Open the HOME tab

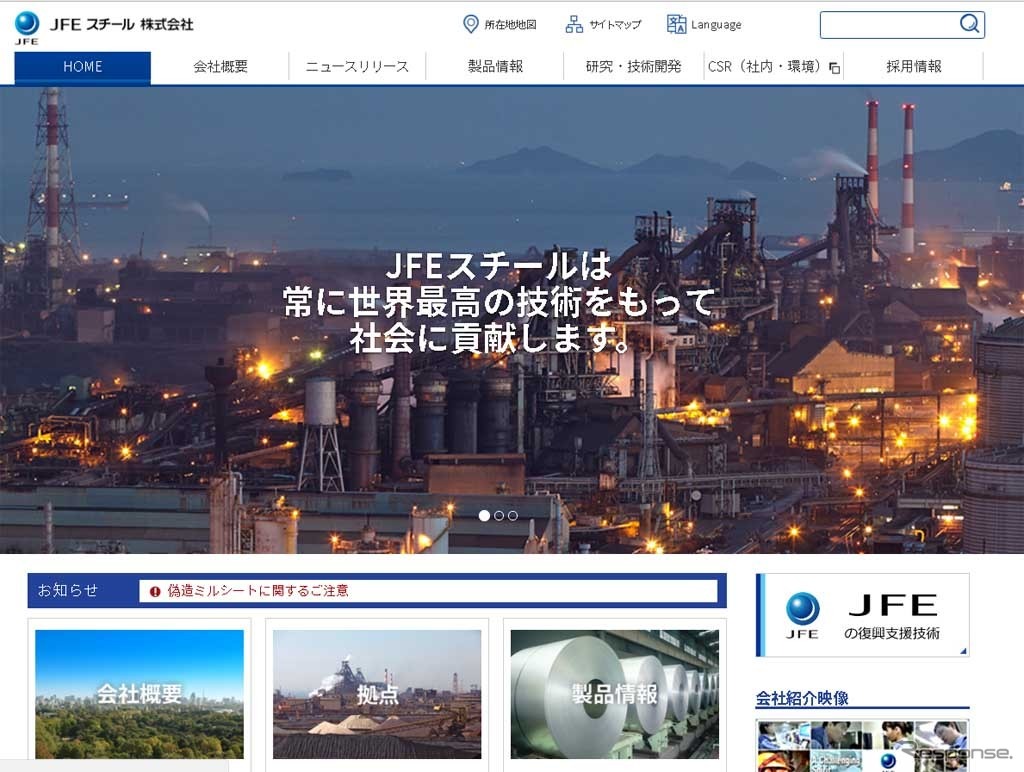tap(82, 67)
